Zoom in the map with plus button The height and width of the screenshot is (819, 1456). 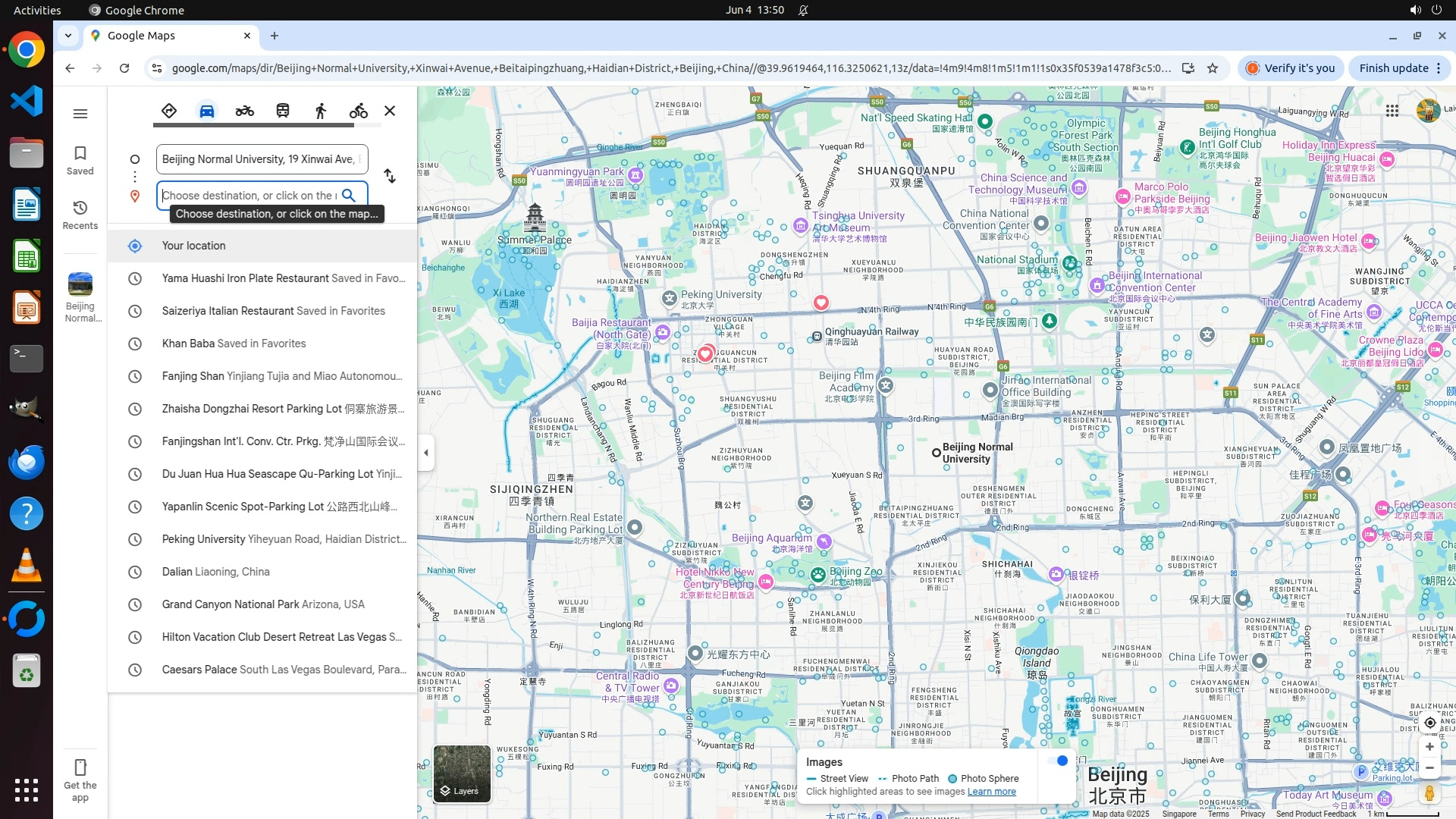pos(1429,746)
